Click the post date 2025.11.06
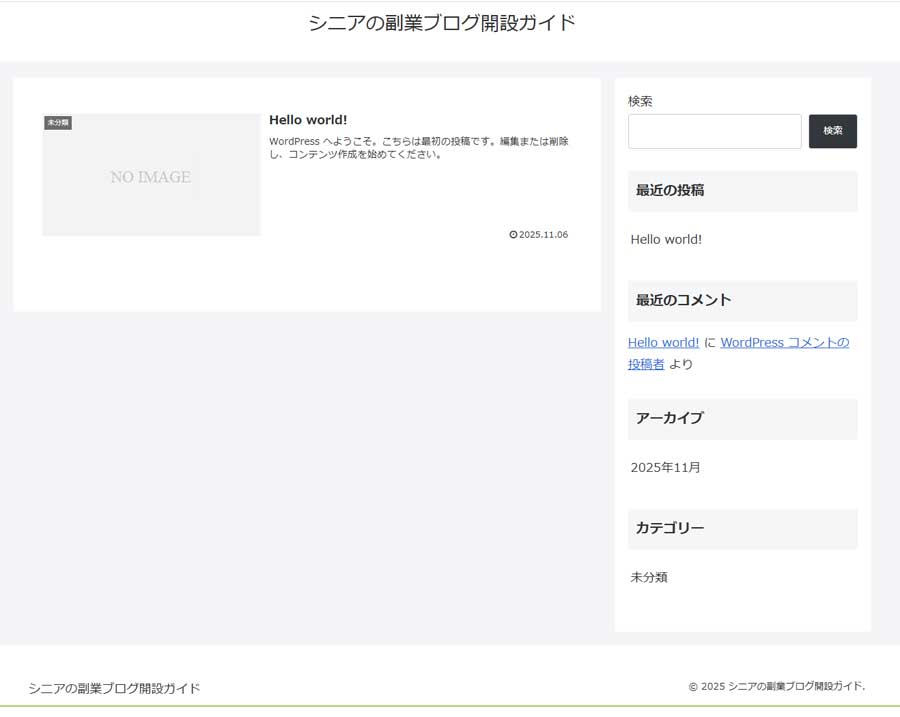Viewport: 900px width, 717px height. click(x=542, y=235)
